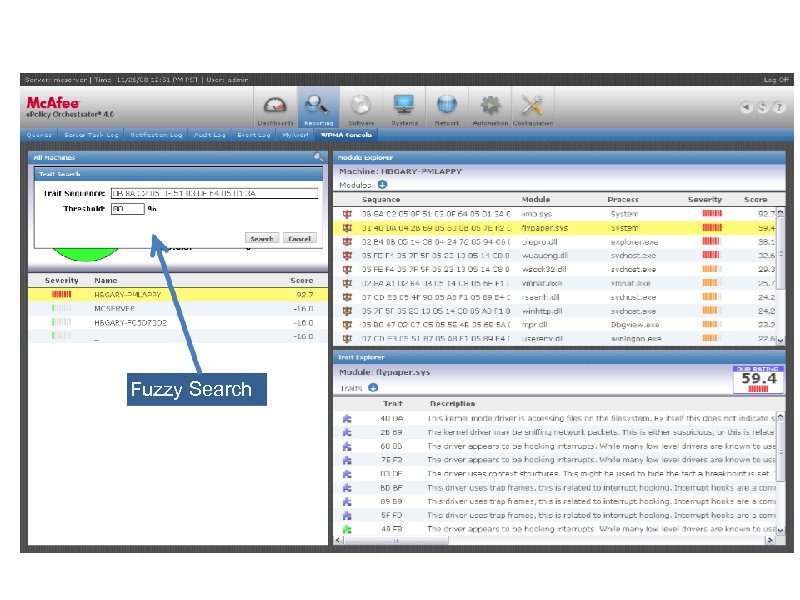Click the explorer.exe process cell
The image size is (800, 600).
tap(634, 242)
